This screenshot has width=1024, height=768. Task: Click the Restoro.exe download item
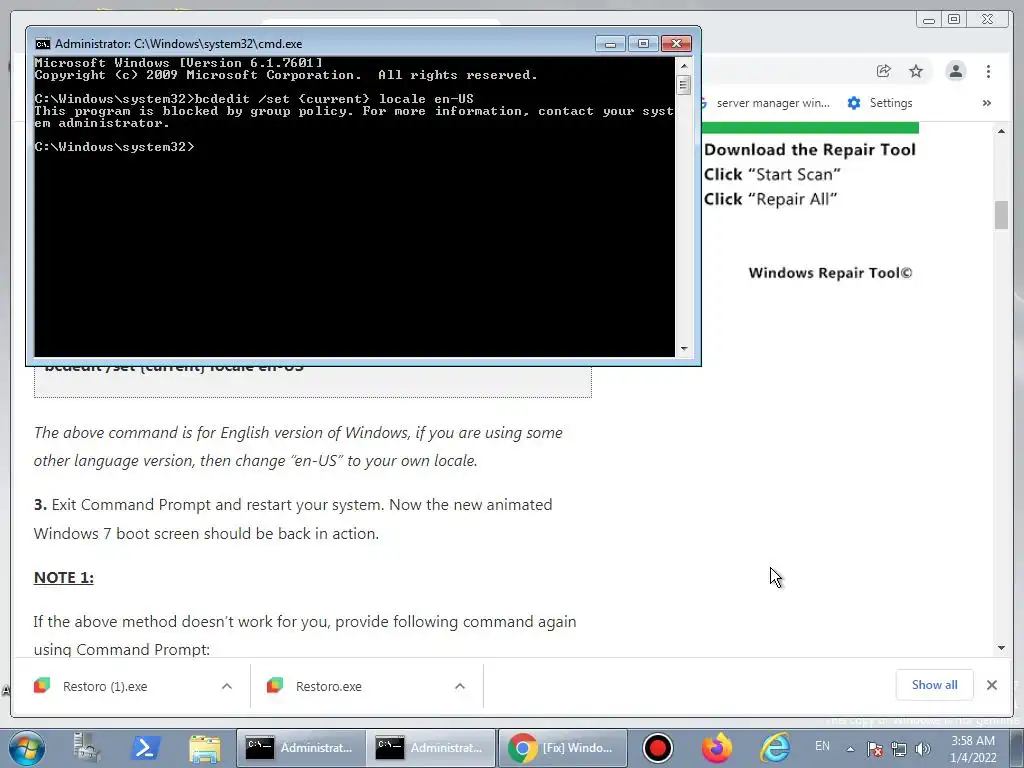point(328,686)
